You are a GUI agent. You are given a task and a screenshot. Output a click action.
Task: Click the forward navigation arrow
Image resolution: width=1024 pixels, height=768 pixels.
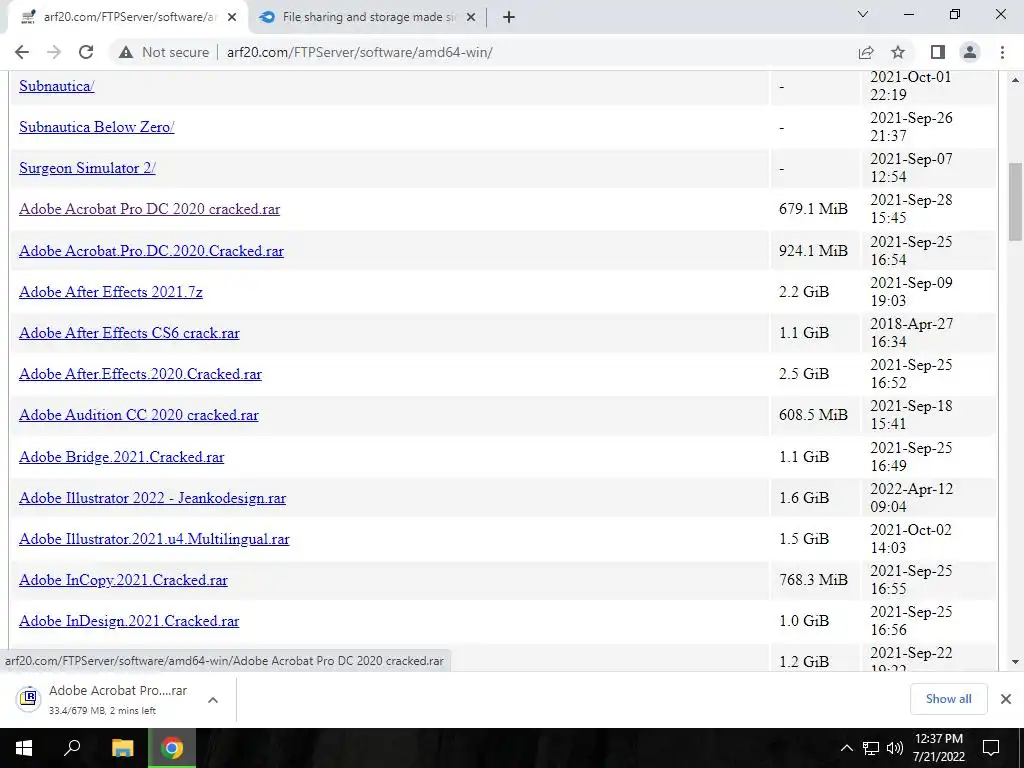pos(54,52)
